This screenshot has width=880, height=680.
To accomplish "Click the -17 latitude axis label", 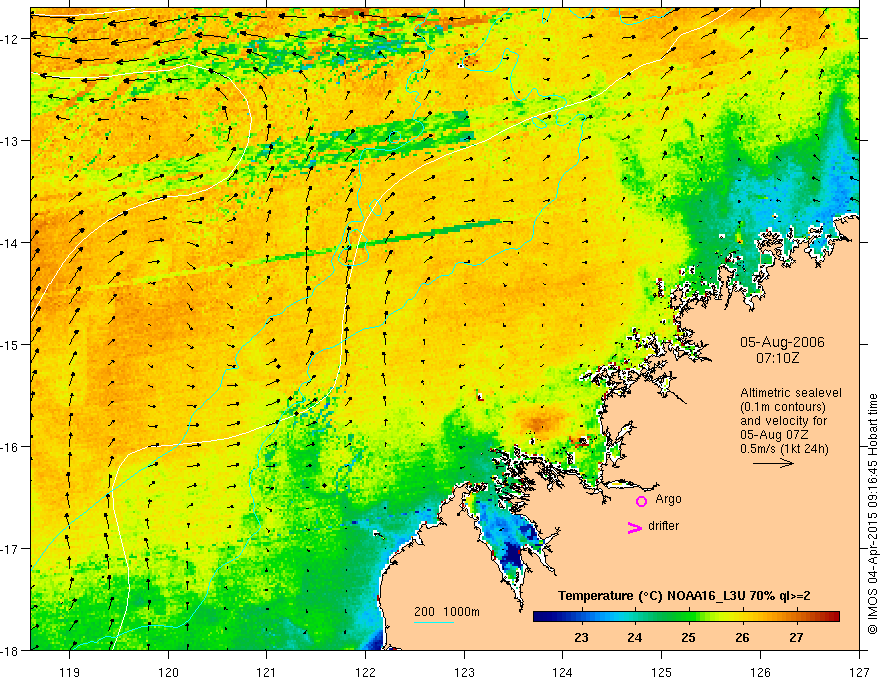I will [x=11, y=548].
